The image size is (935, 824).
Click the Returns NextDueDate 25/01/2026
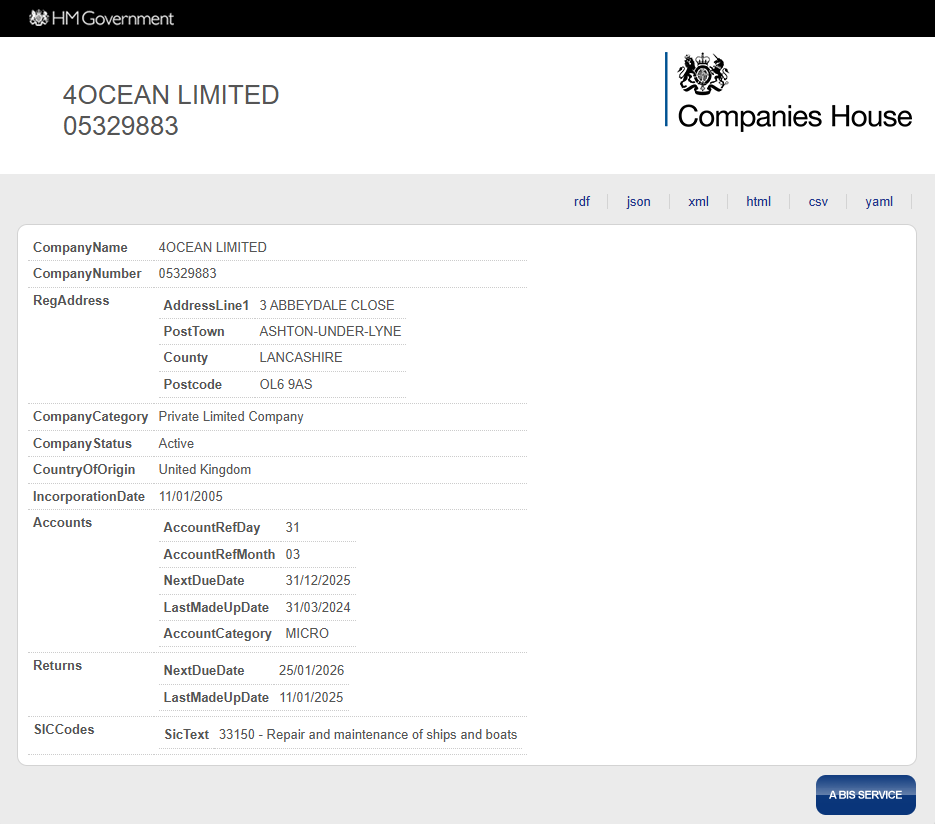point(311,671)
